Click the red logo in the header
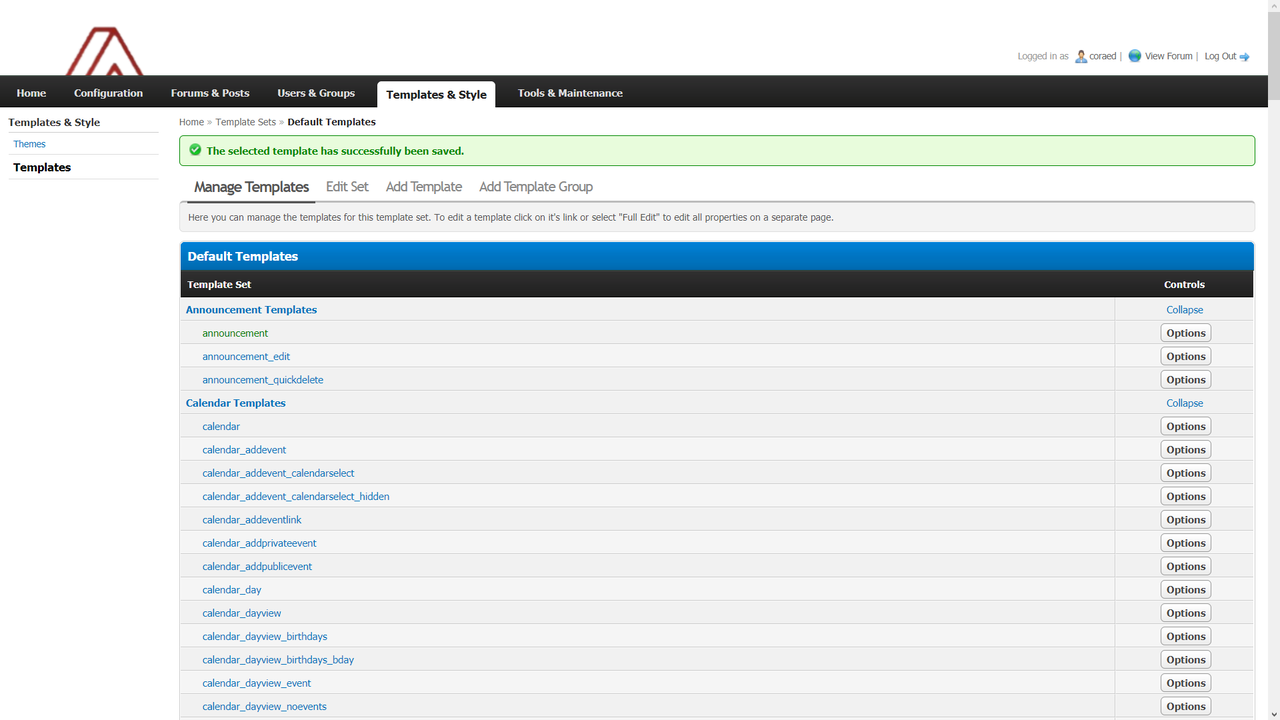1280x720 pixels. click(105, 51)
